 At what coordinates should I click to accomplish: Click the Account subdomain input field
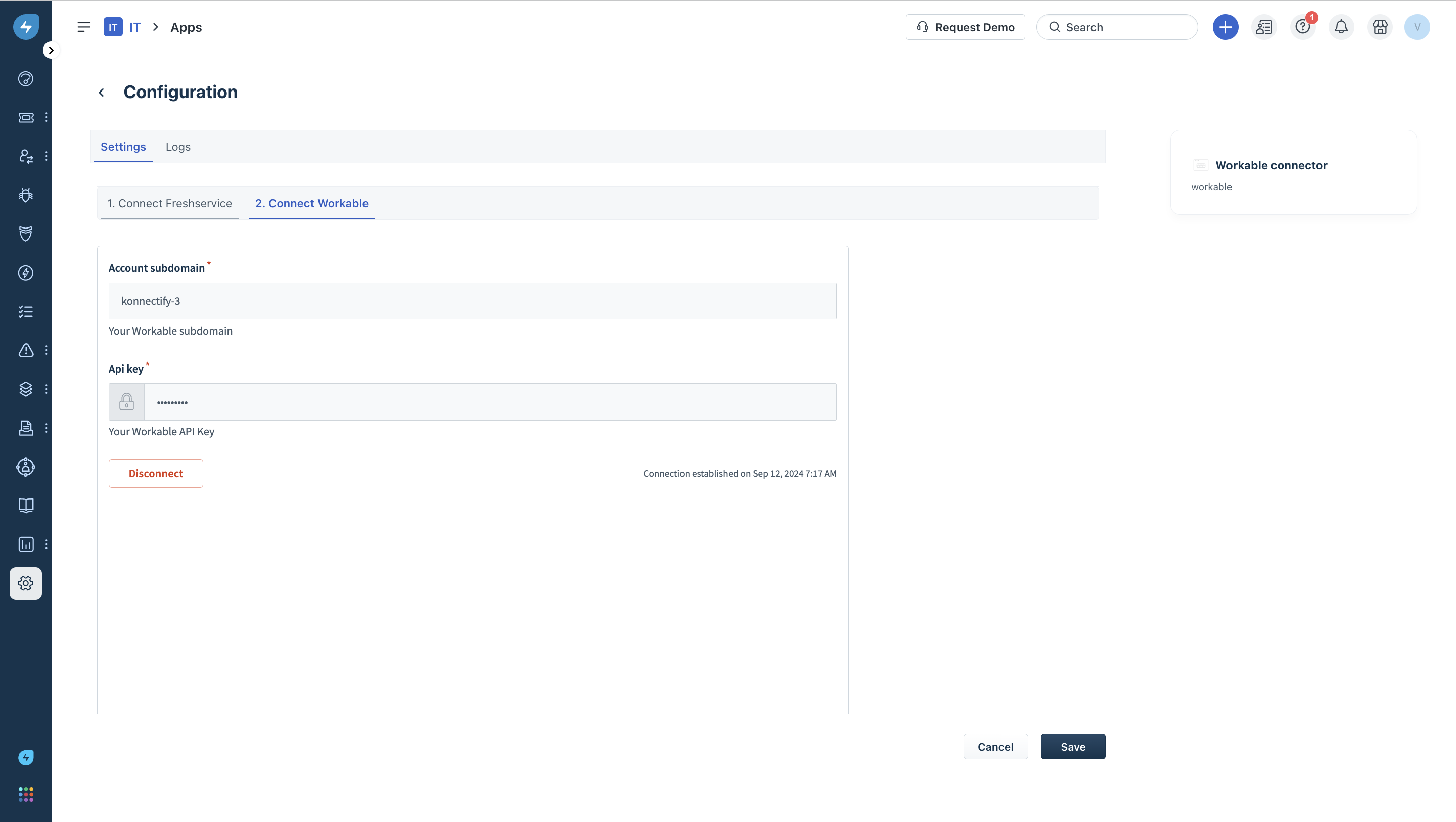(x=472, y=301)
